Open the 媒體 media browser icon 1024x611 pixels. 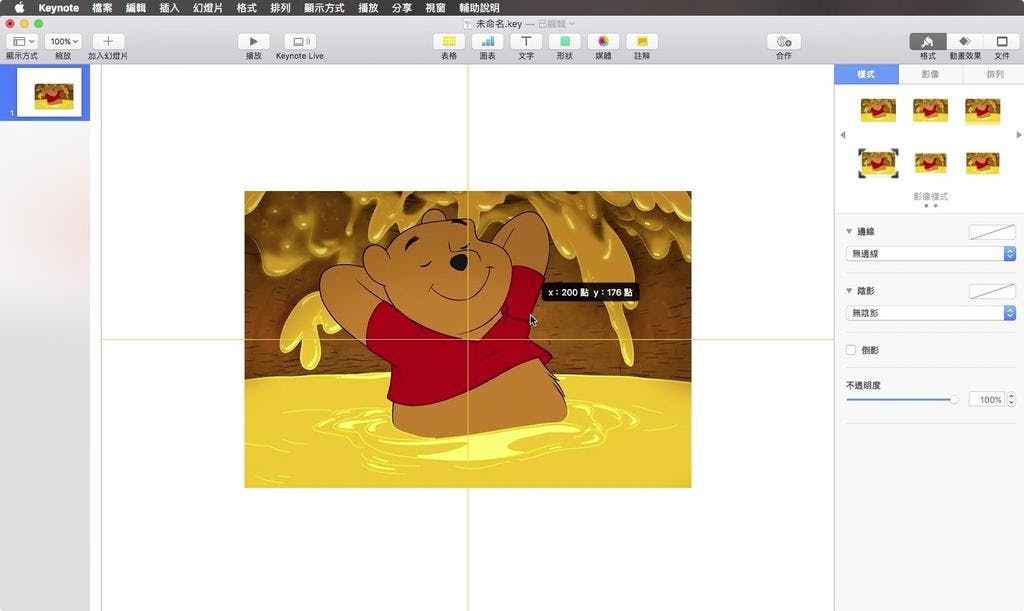coord(603,41)
